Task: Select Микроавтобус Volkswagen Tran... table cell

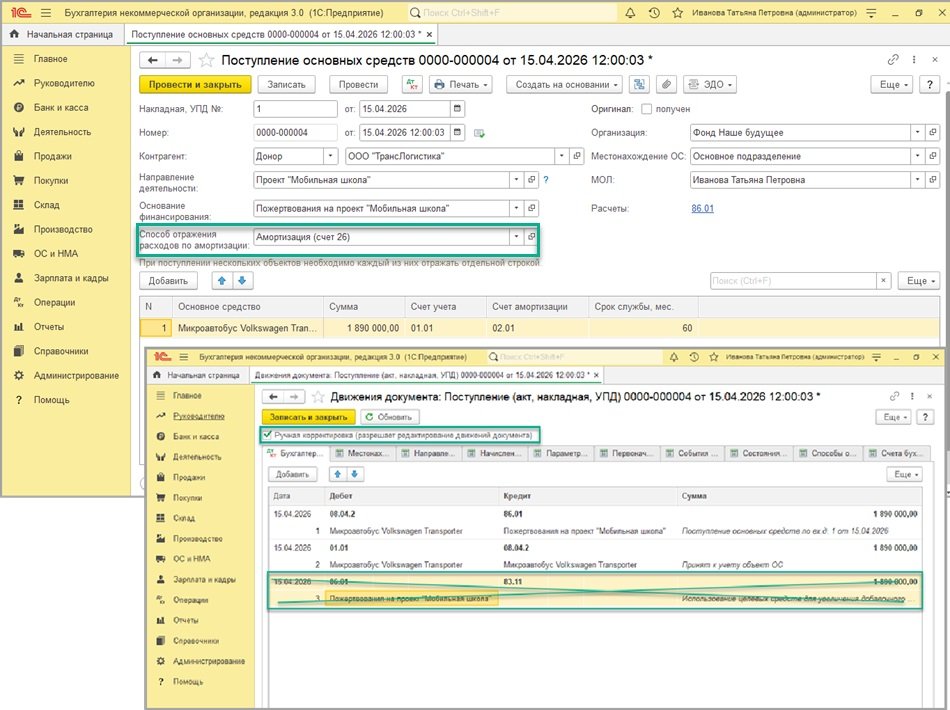Action: tap(247, 328)
